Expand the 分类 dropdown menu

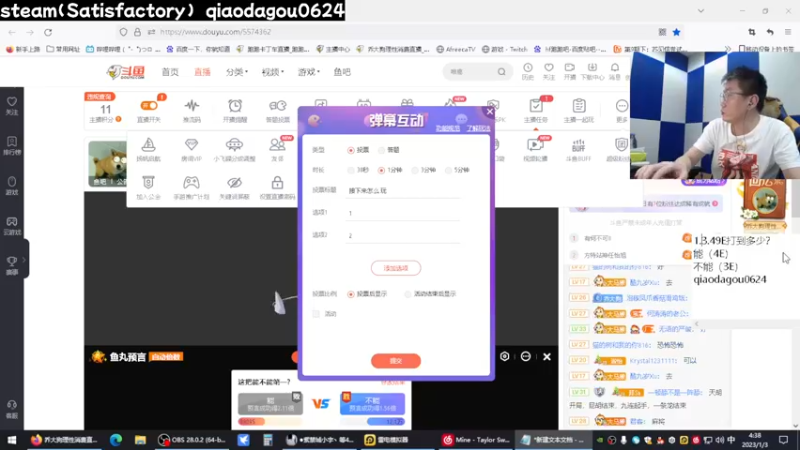[237, 72]
